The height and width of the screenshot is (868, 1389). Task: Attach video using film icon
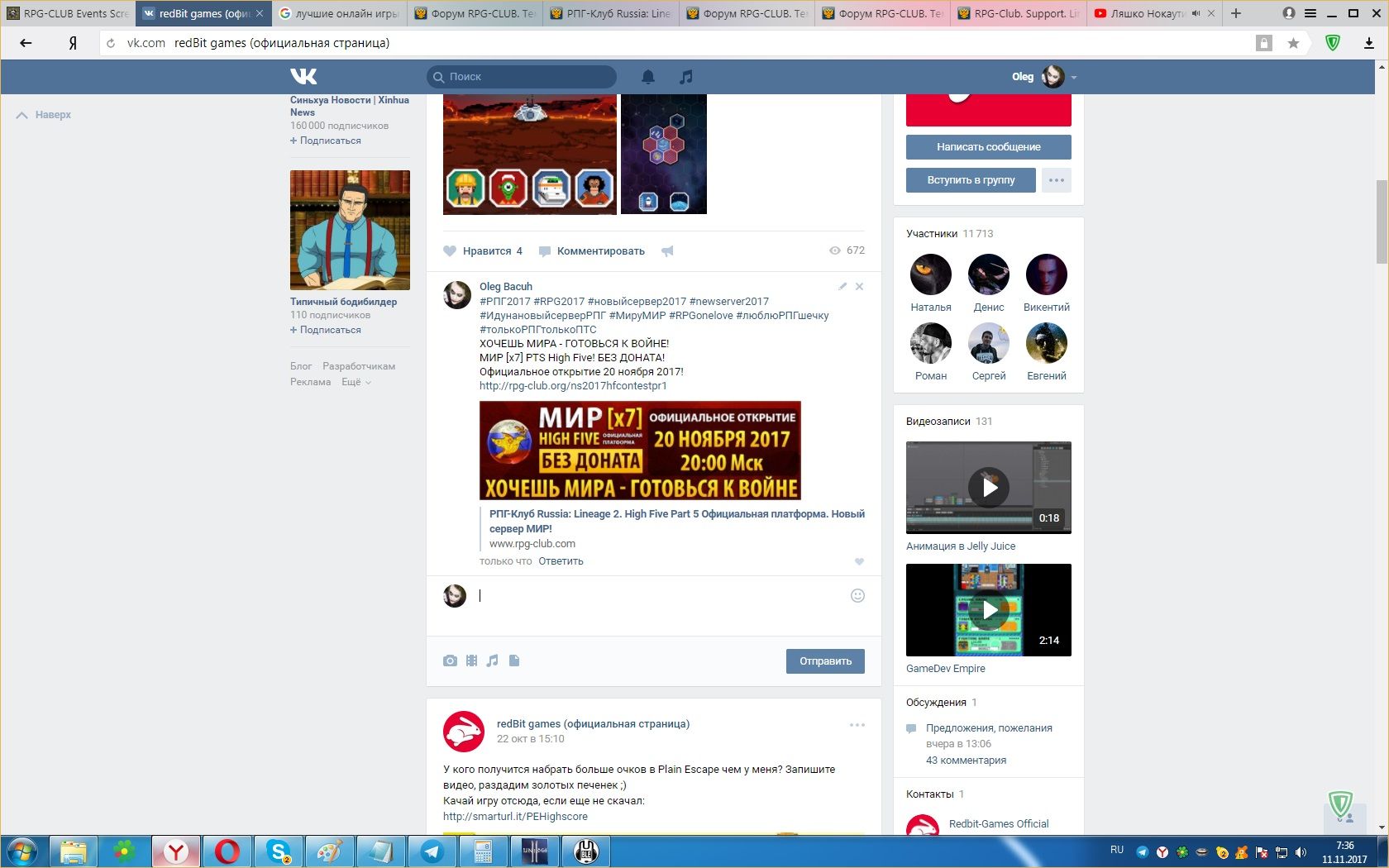tap(471, 661)
